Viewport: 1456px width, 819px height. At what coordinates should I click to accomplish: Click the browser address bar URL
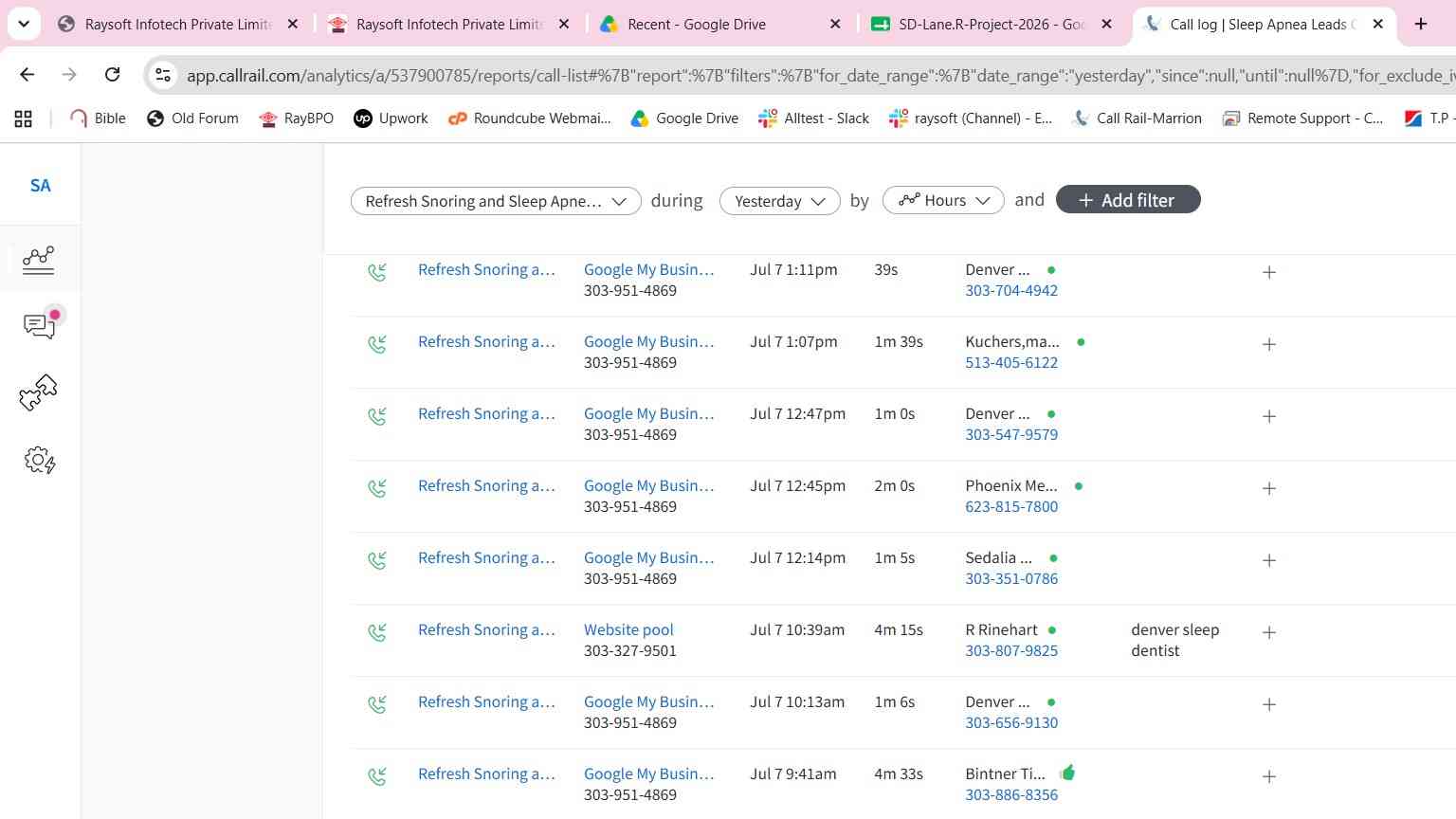coord(815,75)
